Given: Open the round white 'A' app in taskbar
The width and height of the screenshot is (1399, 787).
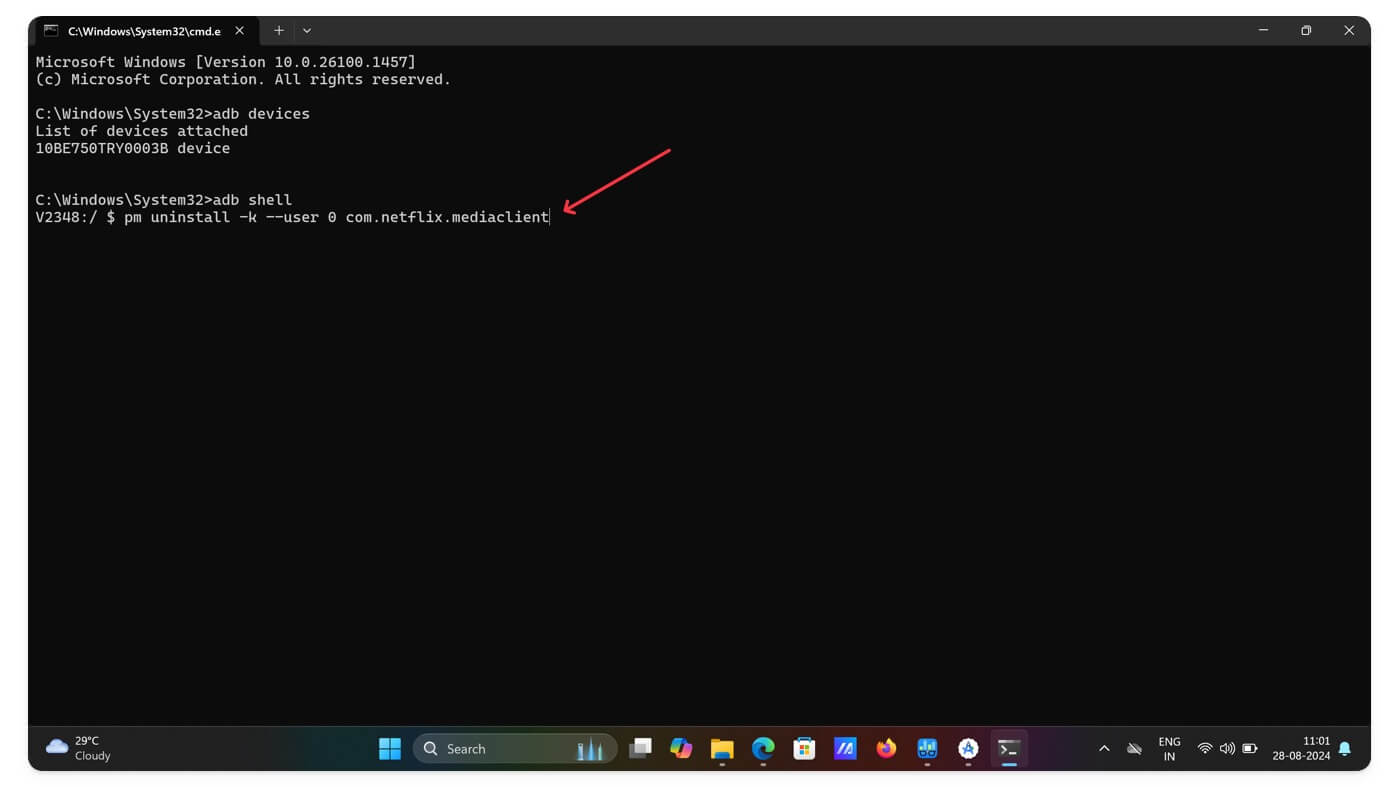Looking at the screenshot, I should tap(968, 748).
